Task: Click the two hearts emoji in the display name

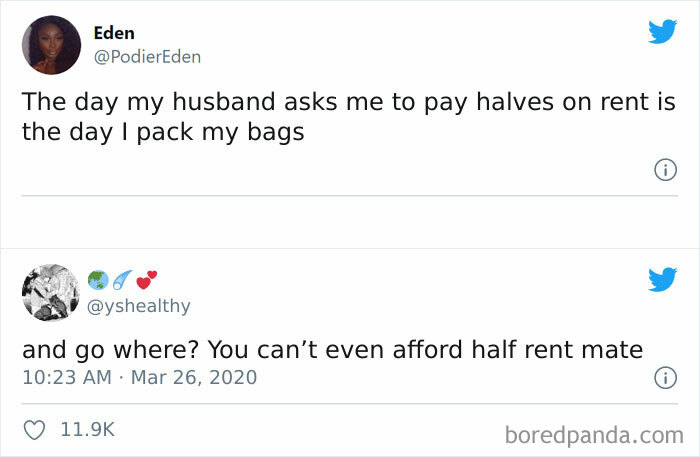Action: [x=146, y=280]
